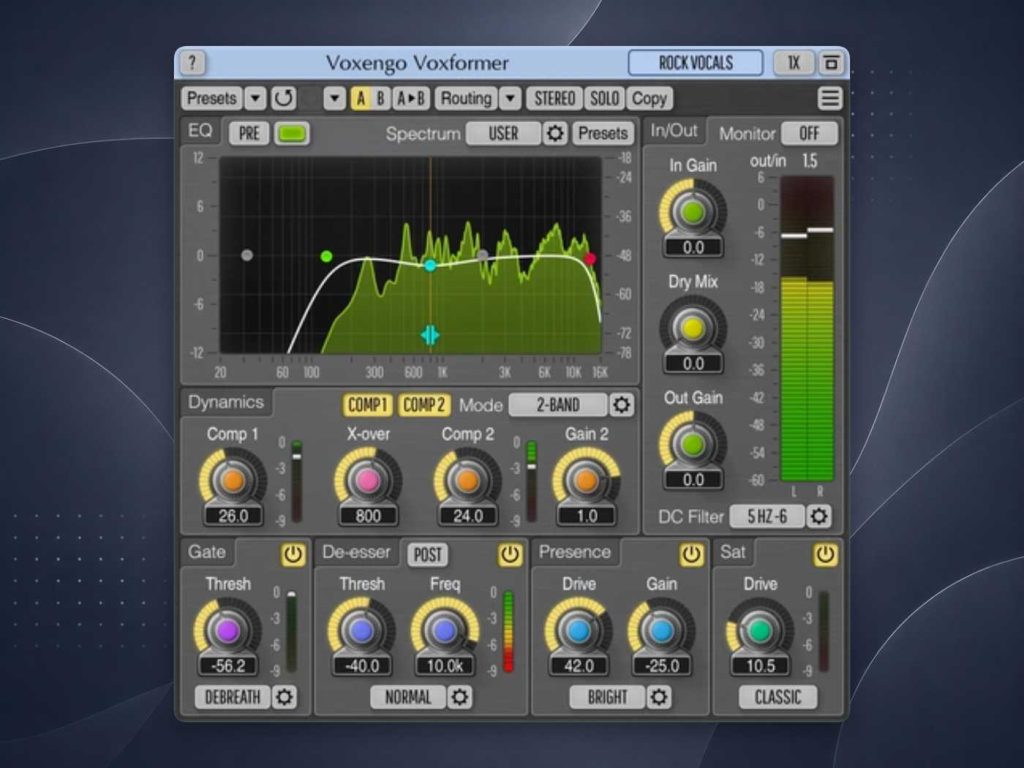Click the STEREO channel button
Image resolution: width=1024 pixels, height=768 pixels.
point(554,99)
